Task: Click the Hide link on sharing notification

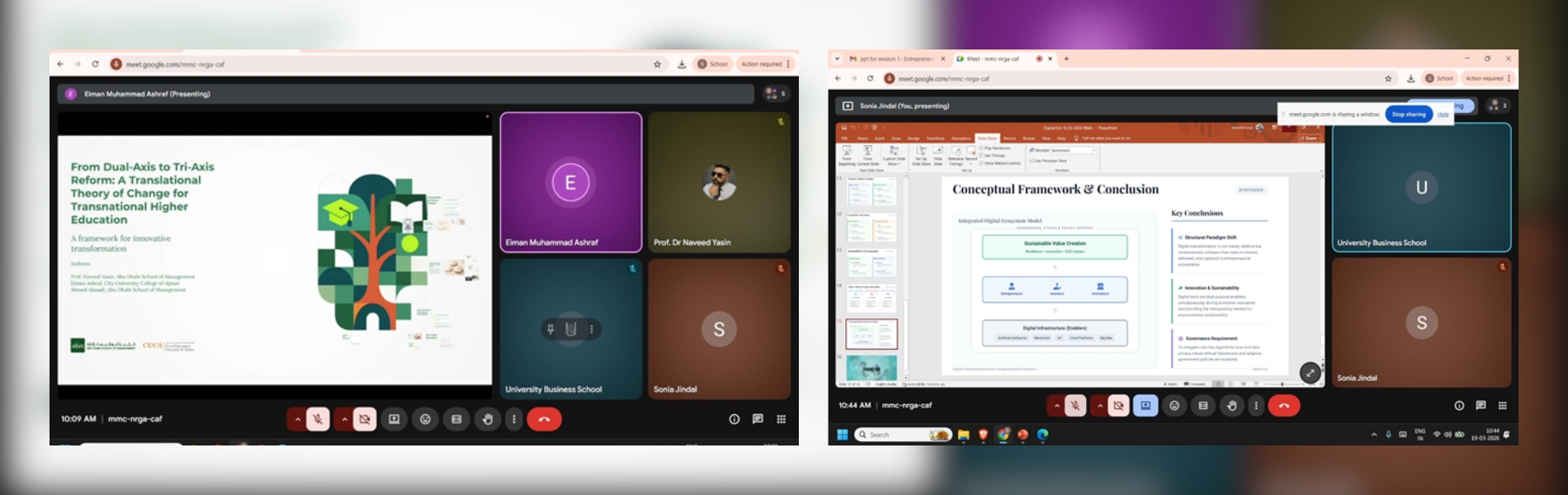Action: 1443,115
